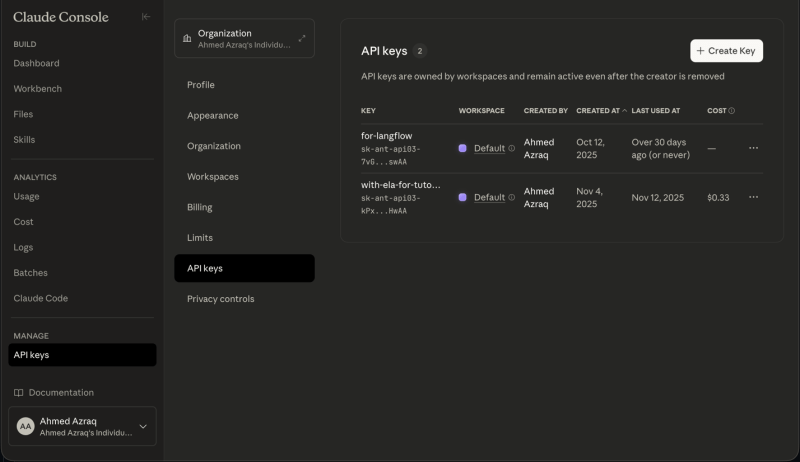Click the Workspace column header
Image resolution: width=800 pixels, height=462 pixels.
pyautogui.click(x=482, y=111)
